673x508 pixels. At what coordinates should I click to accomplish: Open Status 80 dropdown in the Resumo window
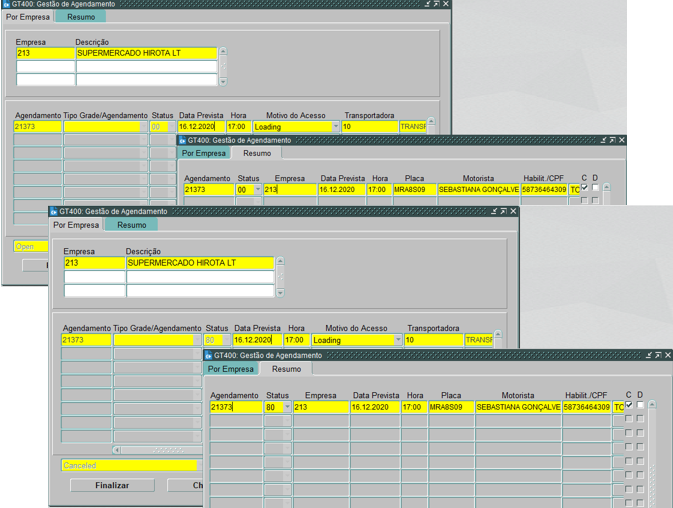pos(287,407)
